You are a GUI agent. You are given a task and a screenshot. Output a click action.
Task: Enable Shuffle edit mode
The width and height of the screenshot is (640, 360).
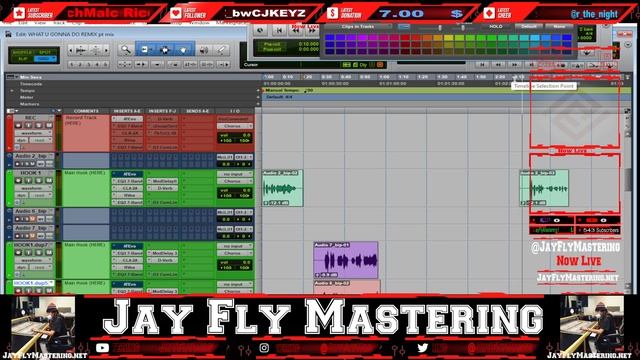click(x=22, y=52)
